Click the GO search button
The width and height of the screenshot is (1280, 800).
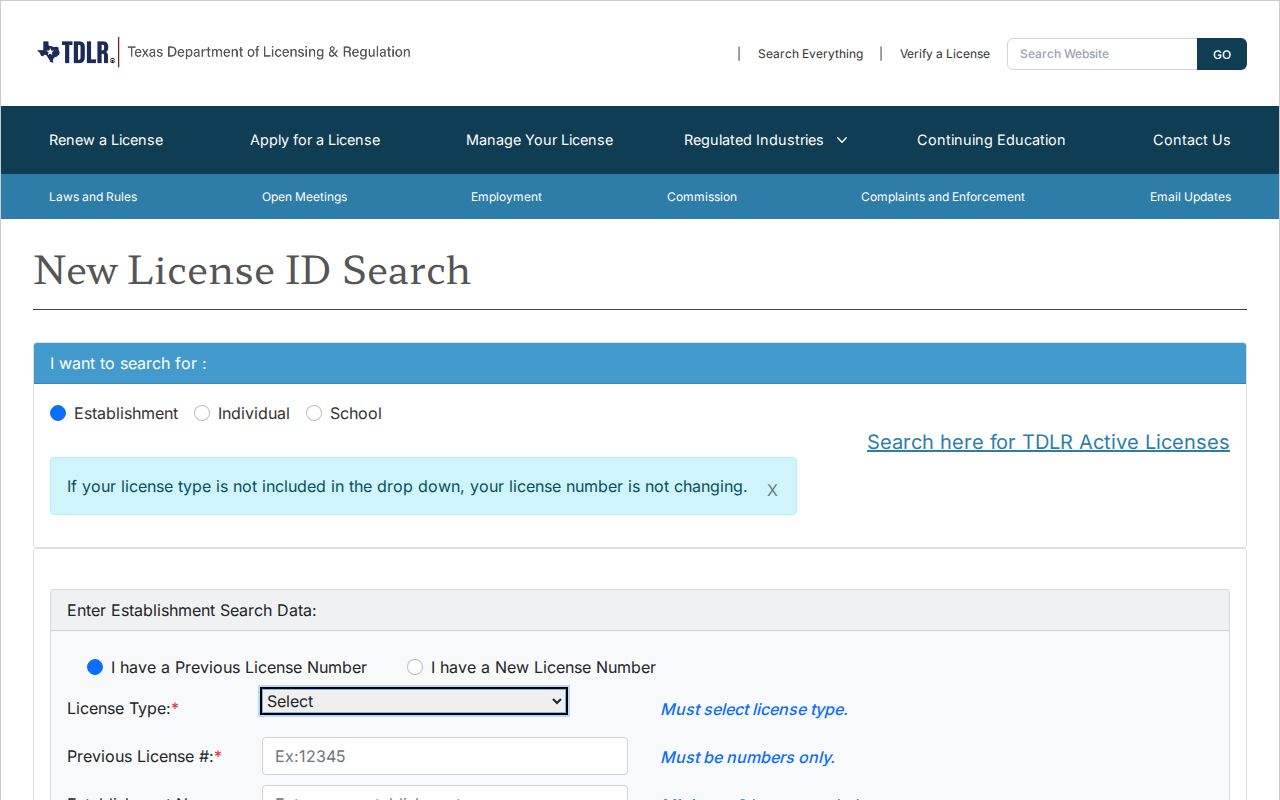tap(1222, 54)
